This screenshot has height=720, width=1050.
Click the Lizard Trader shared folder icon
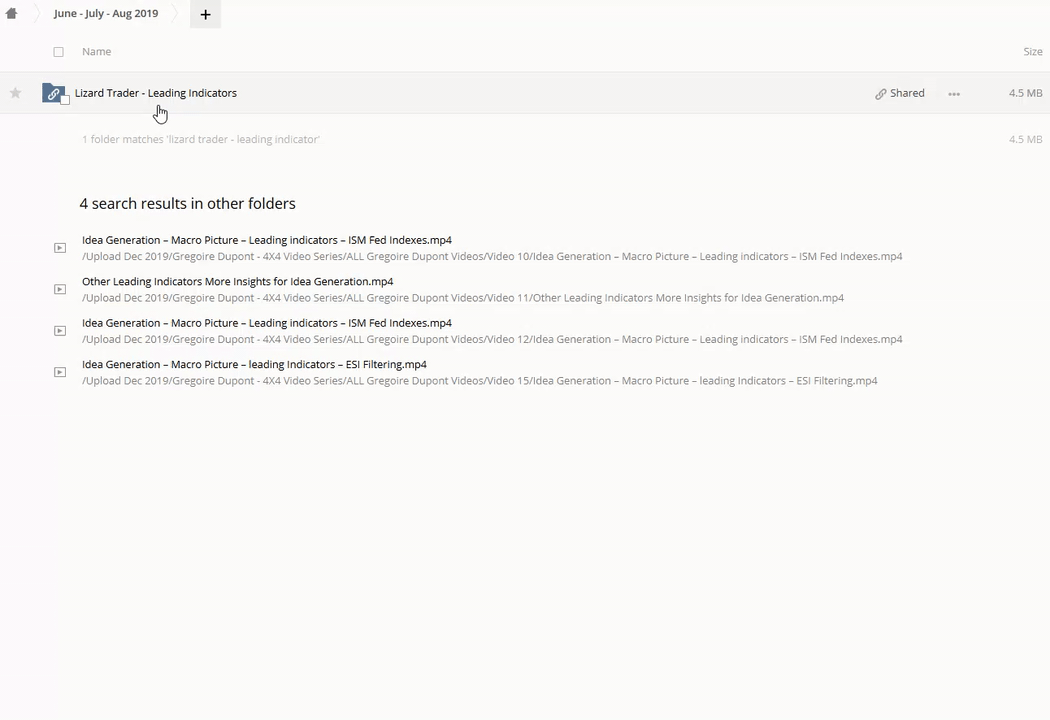point(54,93)
